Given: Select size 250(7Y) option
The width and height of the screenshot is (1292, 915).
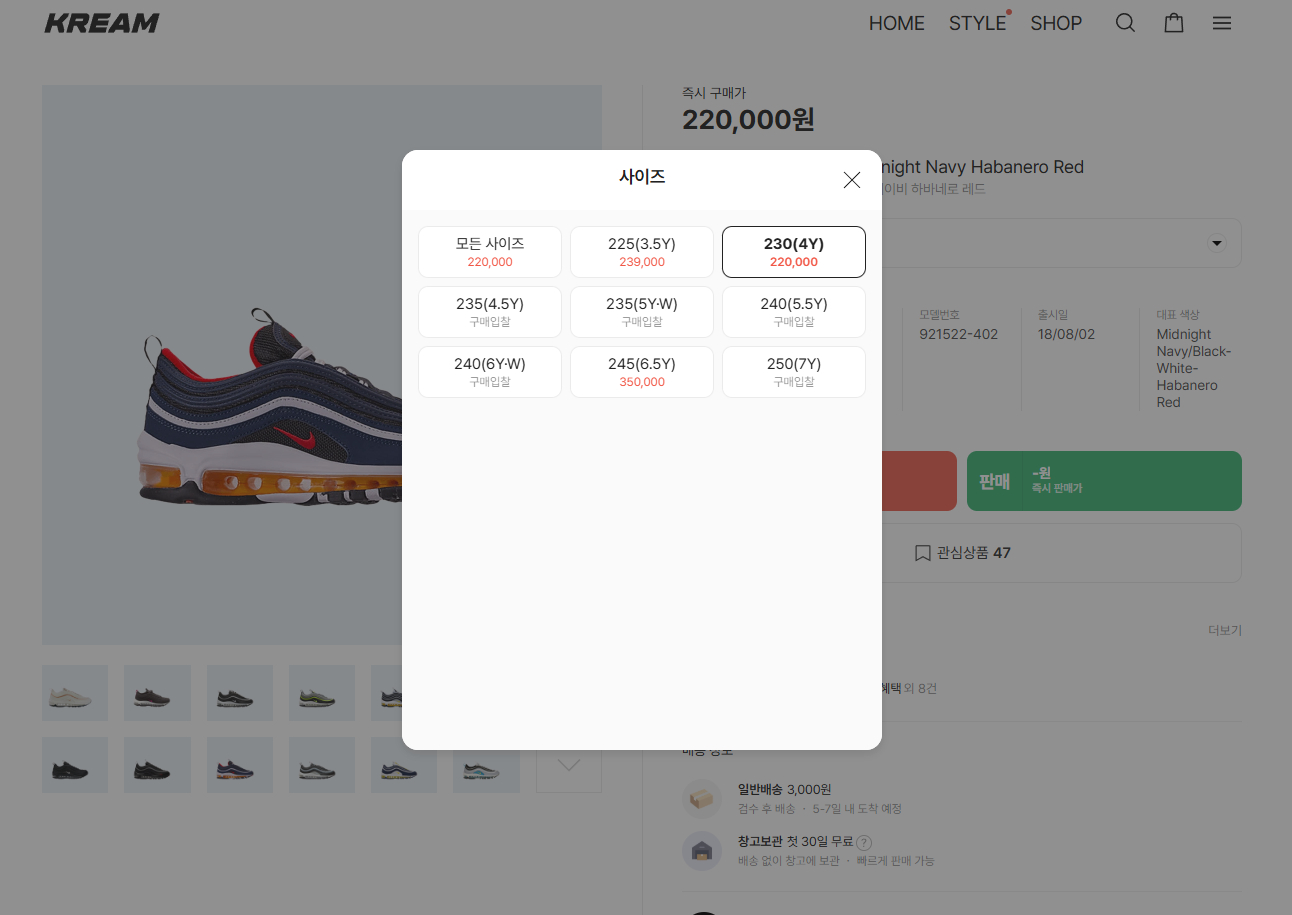Looking at the screenshot, I should pos(793,372).
